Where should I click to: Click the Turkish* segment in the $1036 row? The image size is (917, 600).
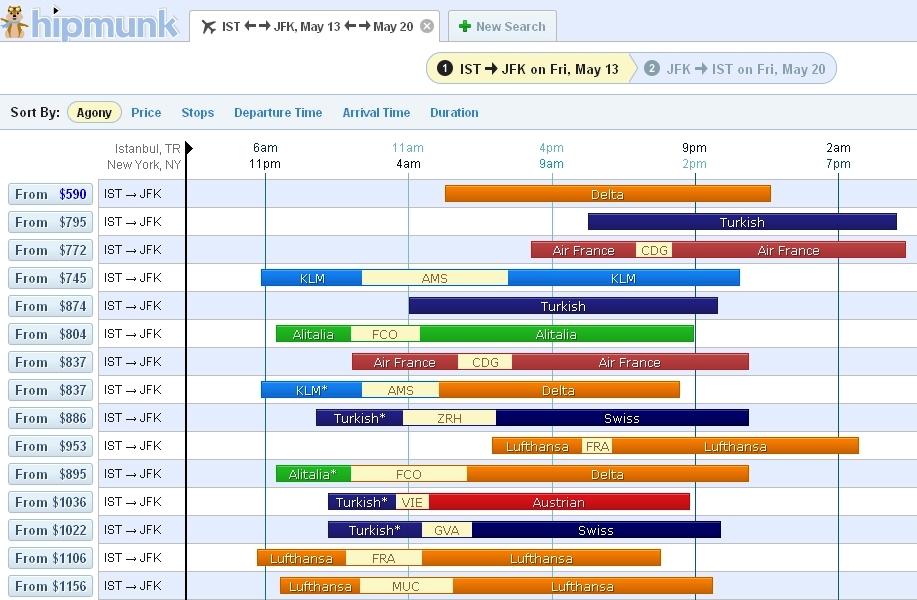[x=362, y=502]
